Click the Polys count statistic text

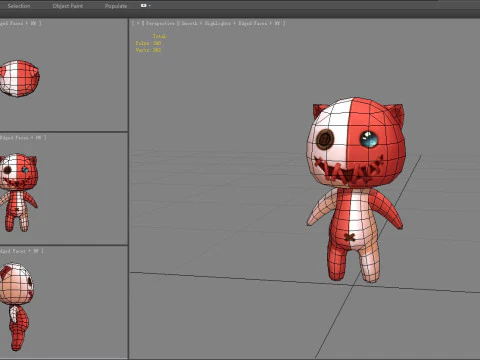click(148, 43)
